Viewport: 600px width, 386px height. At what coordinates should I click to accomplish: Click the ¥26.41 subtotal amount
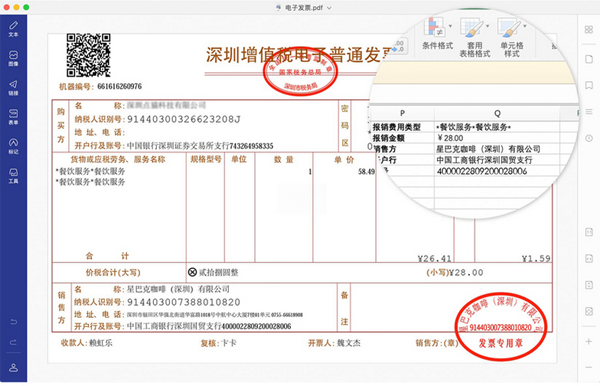tap(434, 259)
